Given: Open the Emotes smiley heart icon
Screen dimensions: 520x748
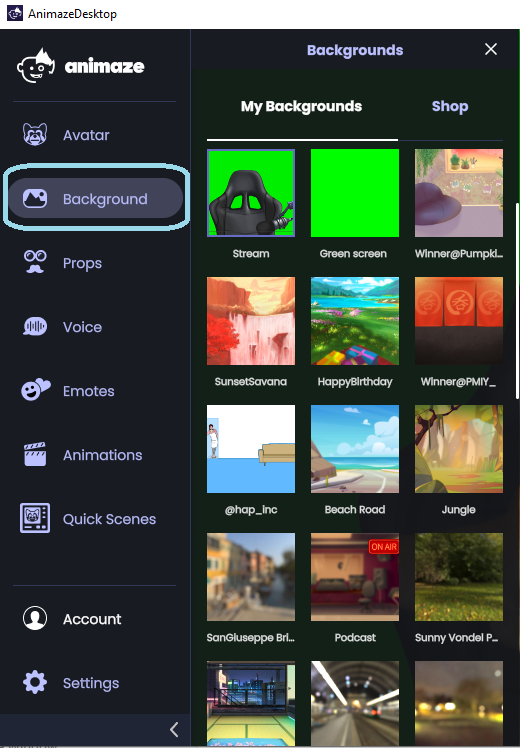Looking at the screenshot, I should coord(35,390).
